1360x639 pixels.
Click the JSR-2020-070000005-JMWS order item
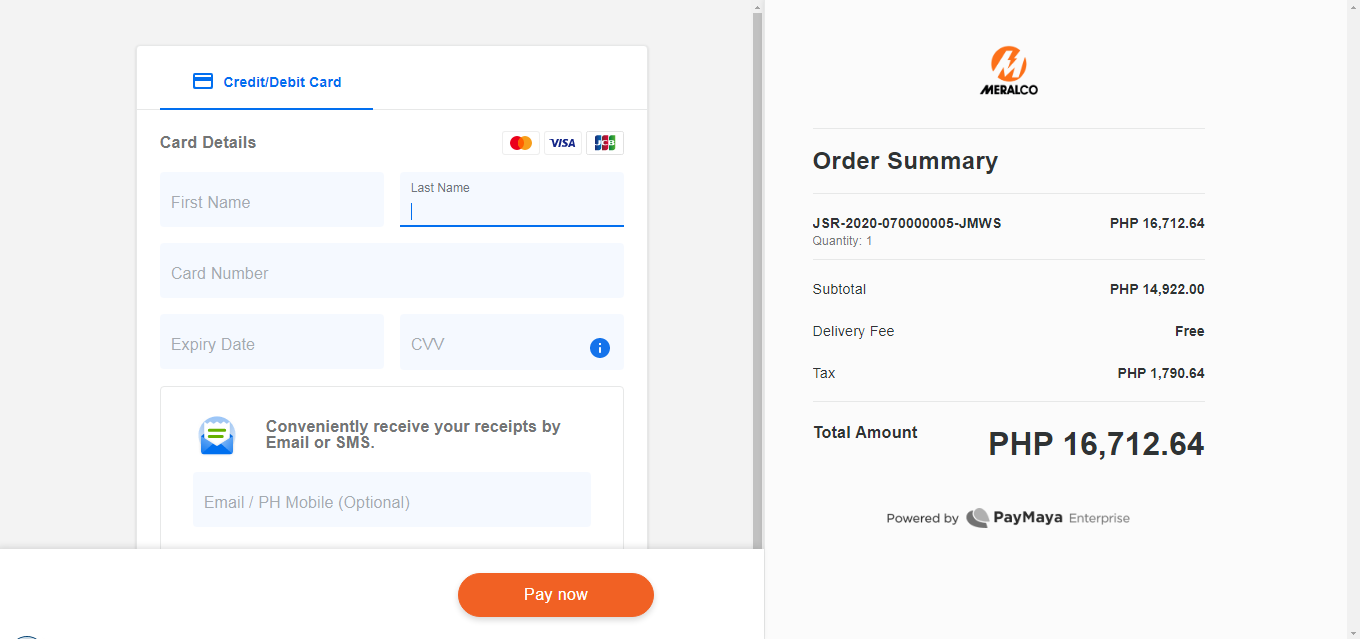(907, 224)
